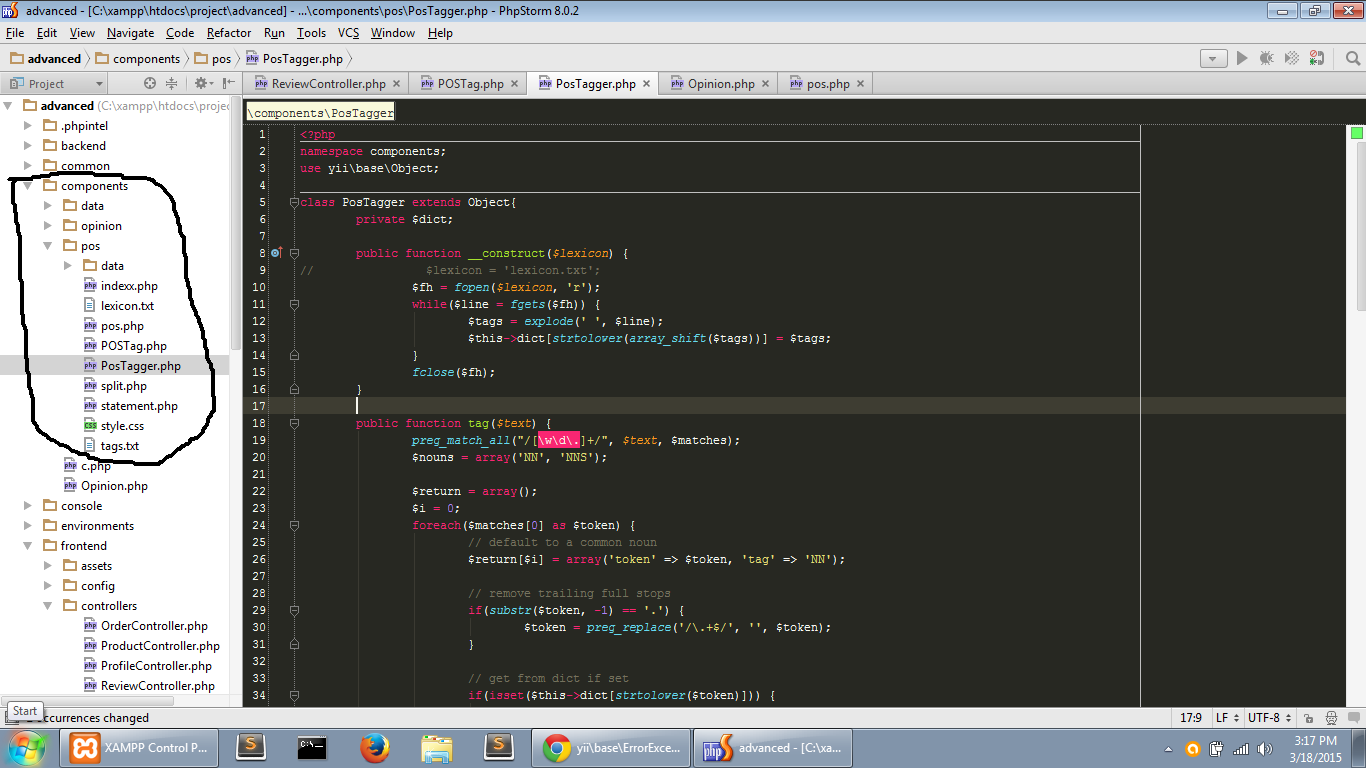The width and height of the screenshot is (1366, 768).
Task: Start debugging with the Debug bug icon
Action: point(1267,59)
